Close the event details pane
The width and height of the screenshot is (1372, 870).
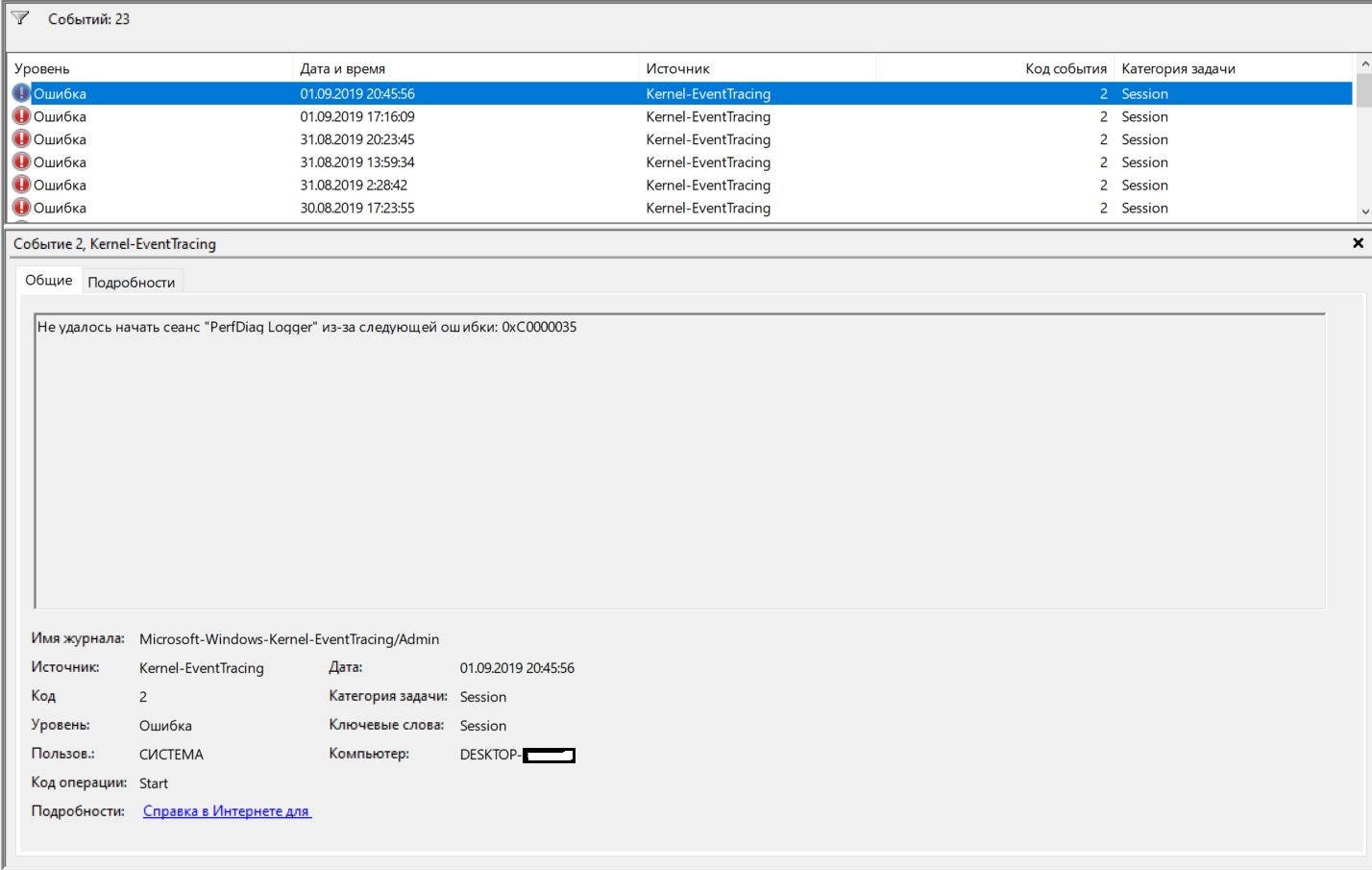[x=1358, y=243]
